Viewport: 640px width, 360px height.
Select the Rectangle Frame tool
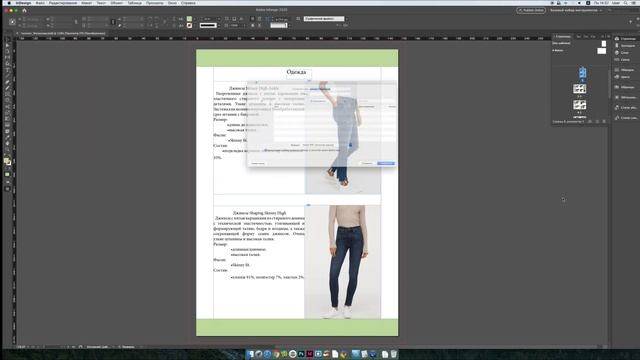pos(7,94)
